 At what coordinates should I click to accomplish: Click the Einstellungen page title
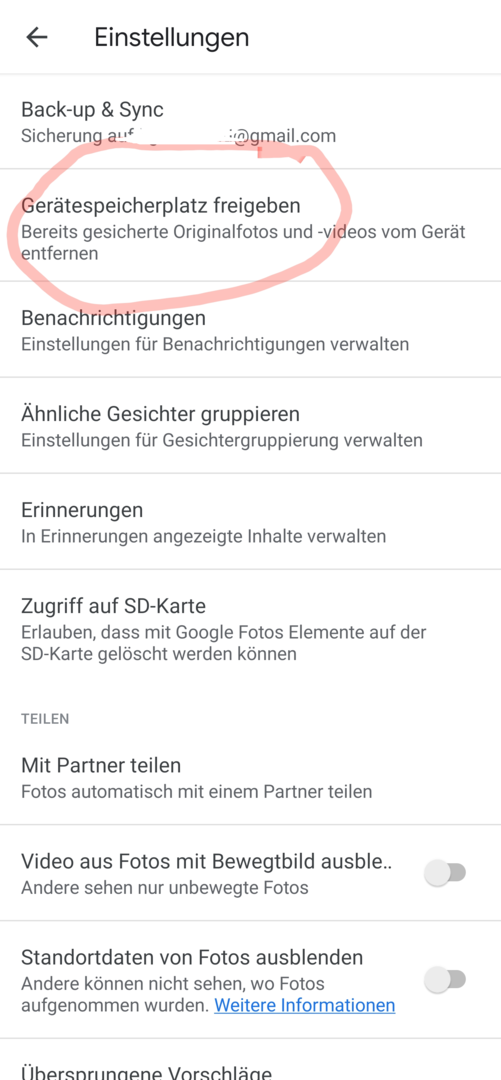pyautogui.click(x=172, y=37)
